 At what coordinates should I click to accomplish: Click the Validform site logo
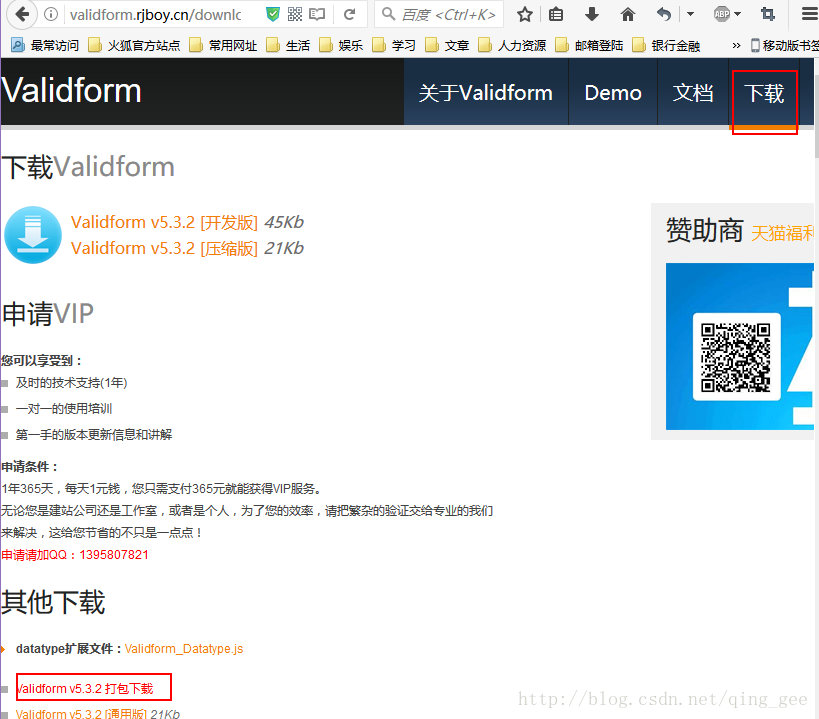coord(72,90)
